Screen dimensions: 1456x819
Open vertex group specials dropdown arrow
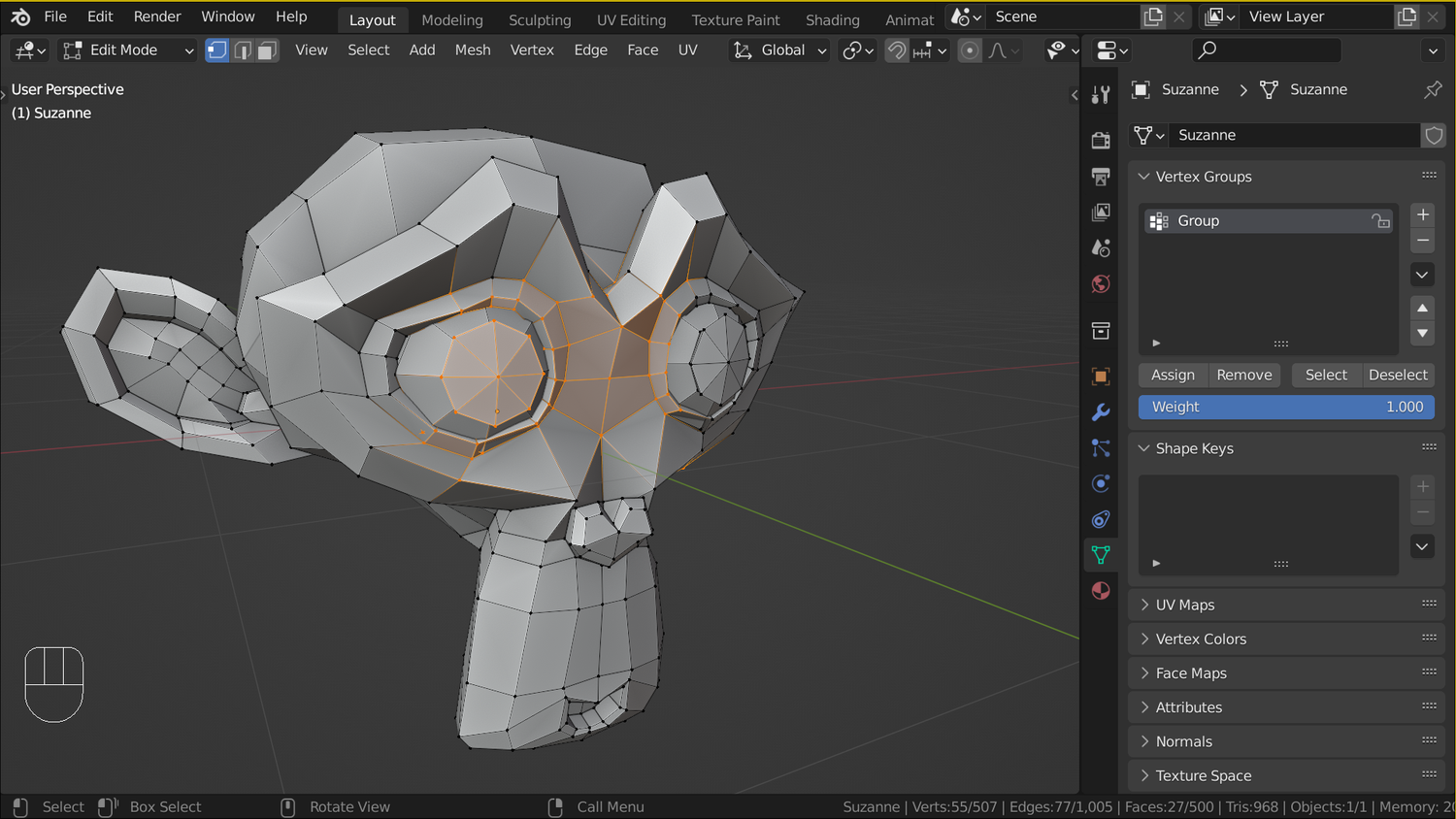coord(1422,275)
